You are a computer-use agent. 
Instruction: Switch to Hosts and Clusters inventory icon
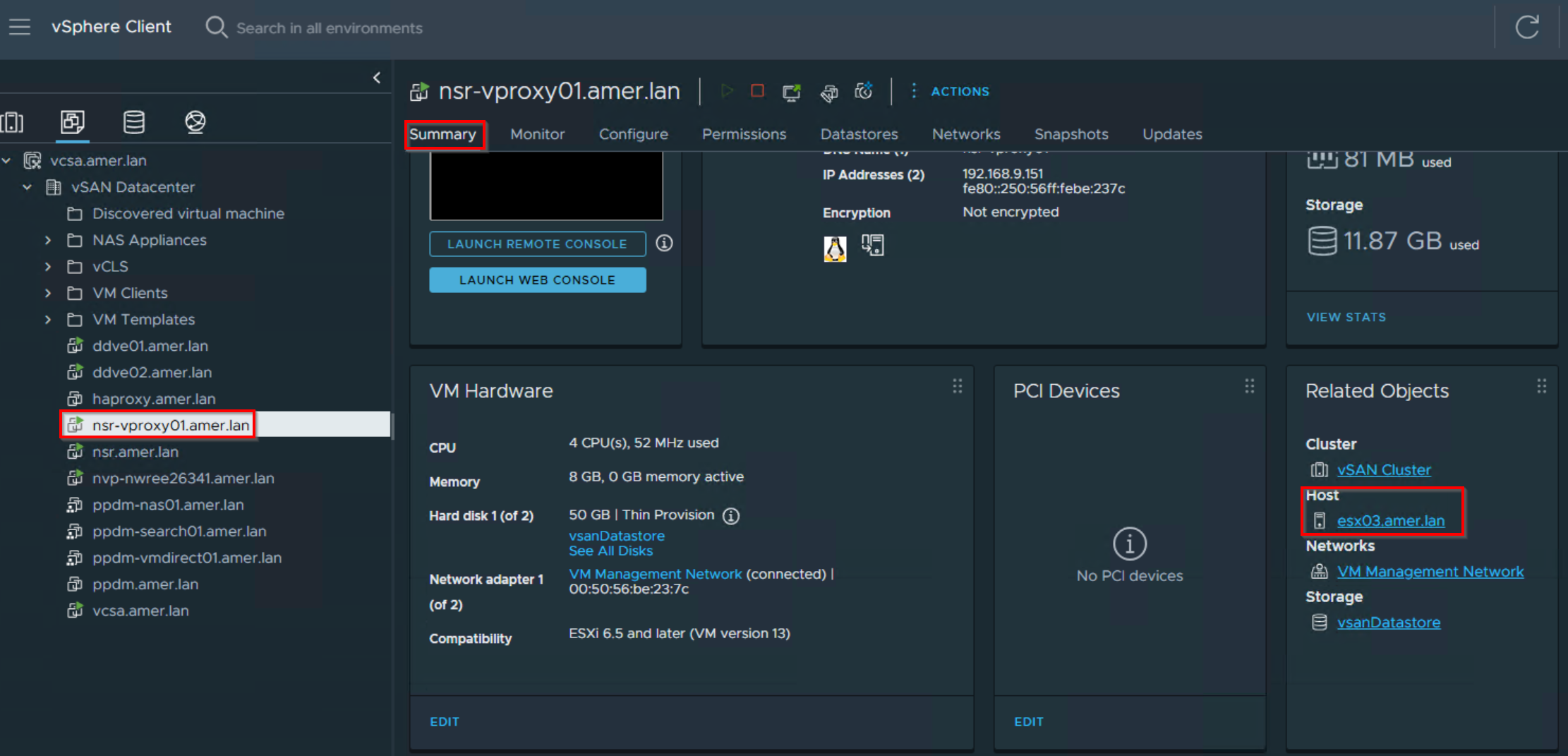coord(13,121)
